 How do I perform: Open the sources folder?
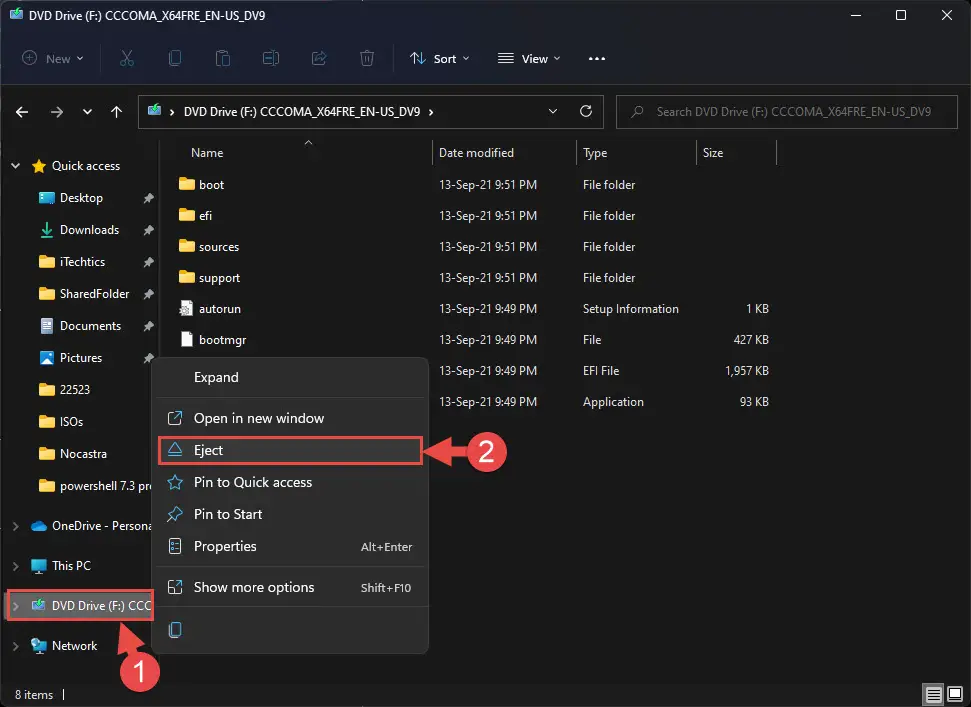click(x=221, y=246)
